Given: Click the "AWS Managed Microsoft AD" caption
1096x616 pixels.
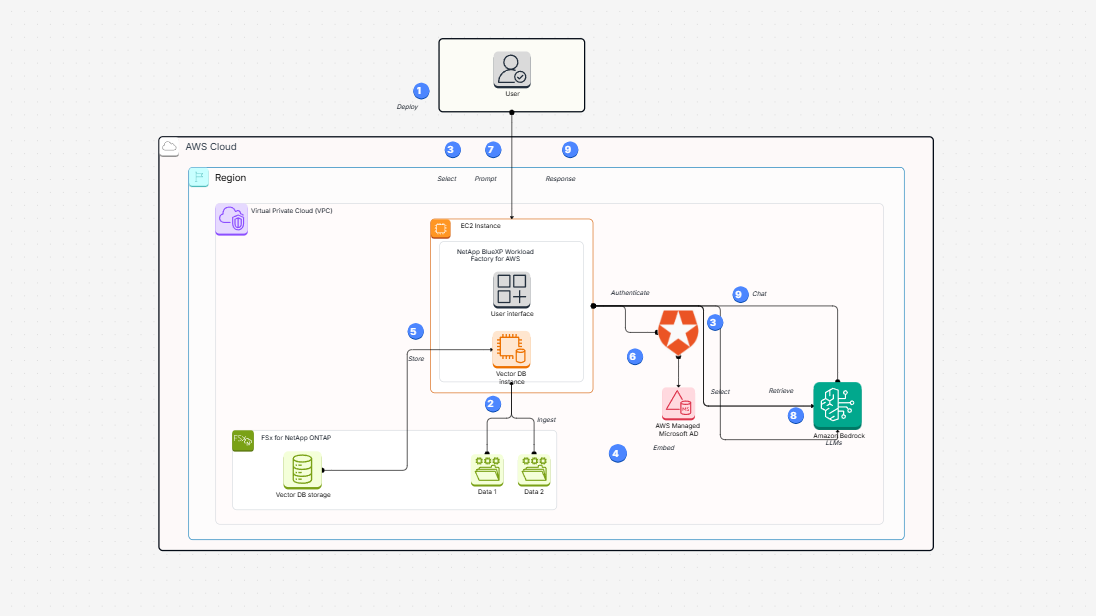Looking at the screenshot, I should [677, 430].
